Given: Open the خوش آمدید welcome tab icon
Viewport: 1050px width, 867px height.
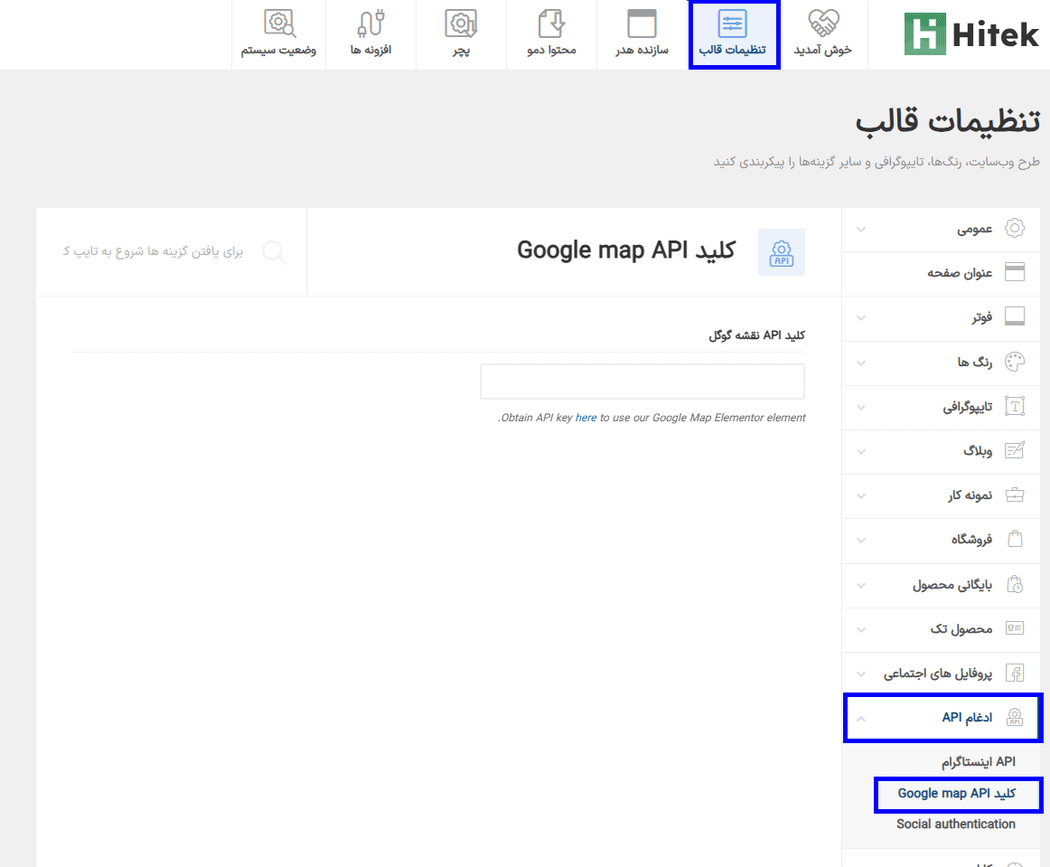Looking at the screenshot, I should tap(823, 23).
